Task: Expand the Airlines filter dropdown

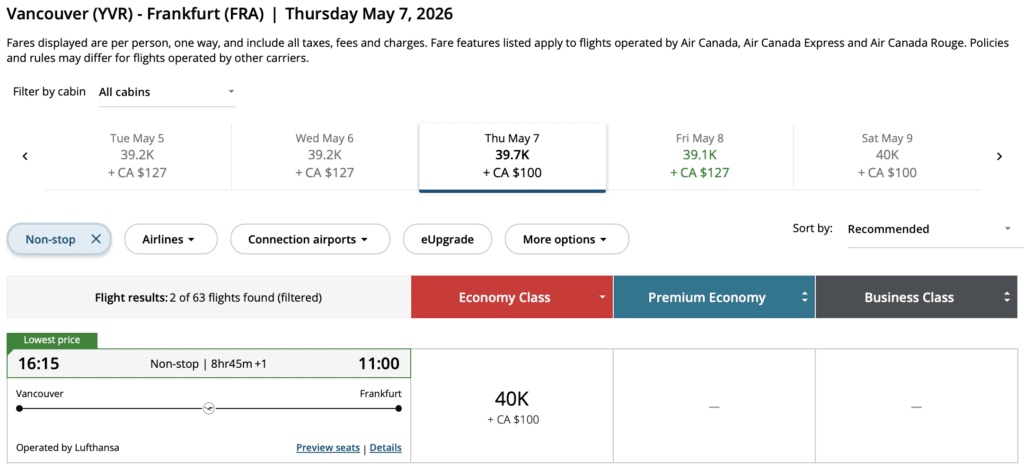Action: 167,240
